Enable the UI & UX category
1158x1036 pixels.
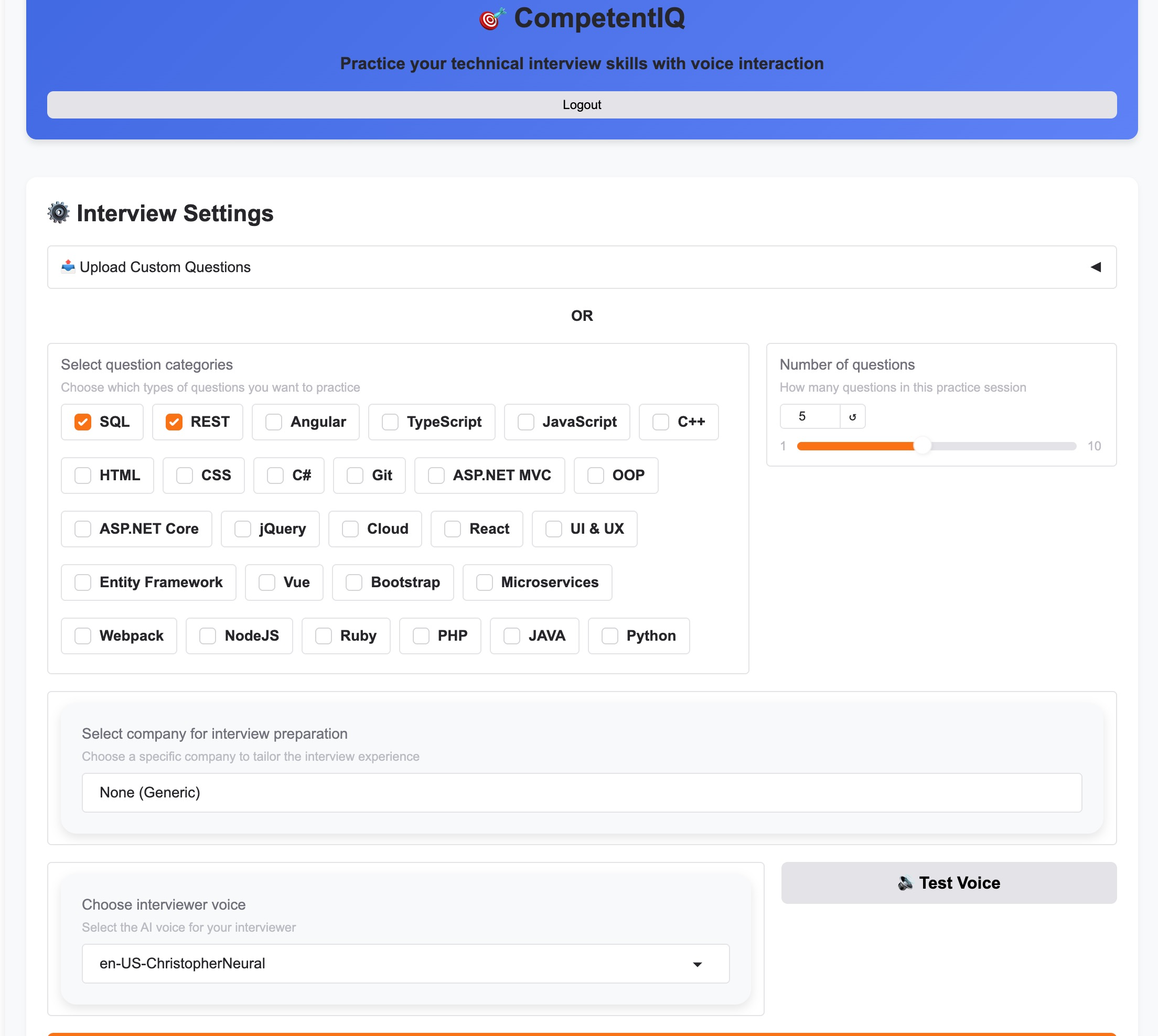pyautogui.click(x=553, y=529)
